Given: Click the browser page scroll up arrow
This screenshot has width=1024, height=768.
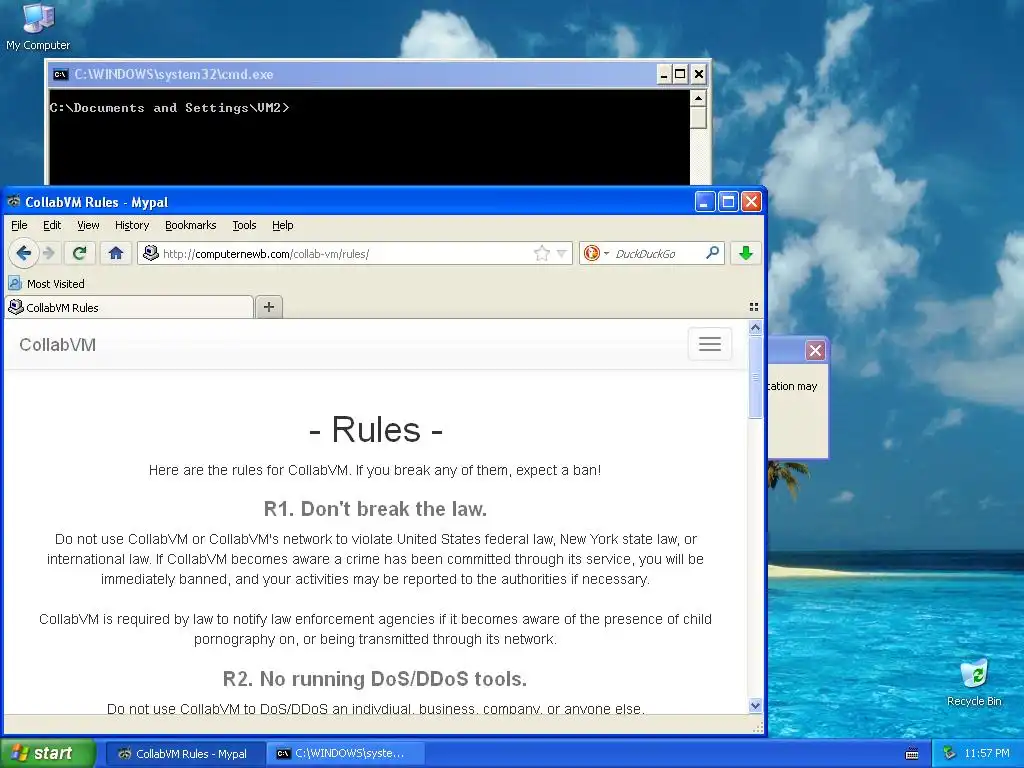Looking at the screenshot, I should click(x=755, y=327).
